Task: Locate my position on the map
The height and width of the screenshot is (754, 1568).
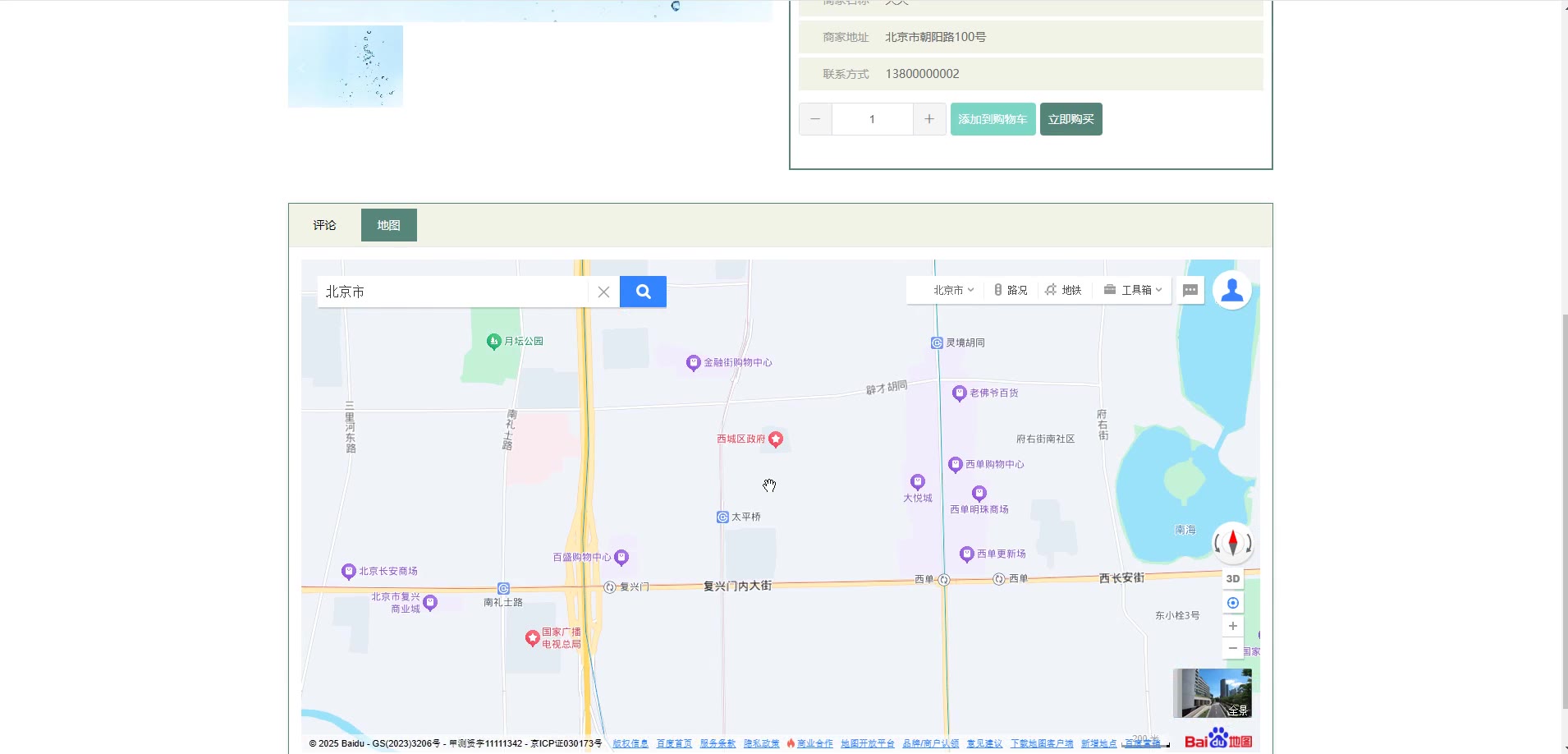Action: (x=1232, y=603)
